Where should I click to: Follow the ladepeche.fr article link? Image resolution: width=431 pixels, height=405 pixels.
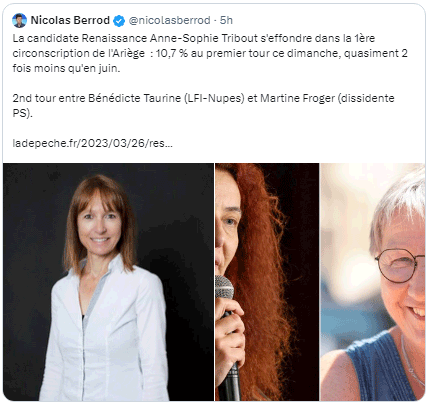pyautogui.click(x=92, y=143)
